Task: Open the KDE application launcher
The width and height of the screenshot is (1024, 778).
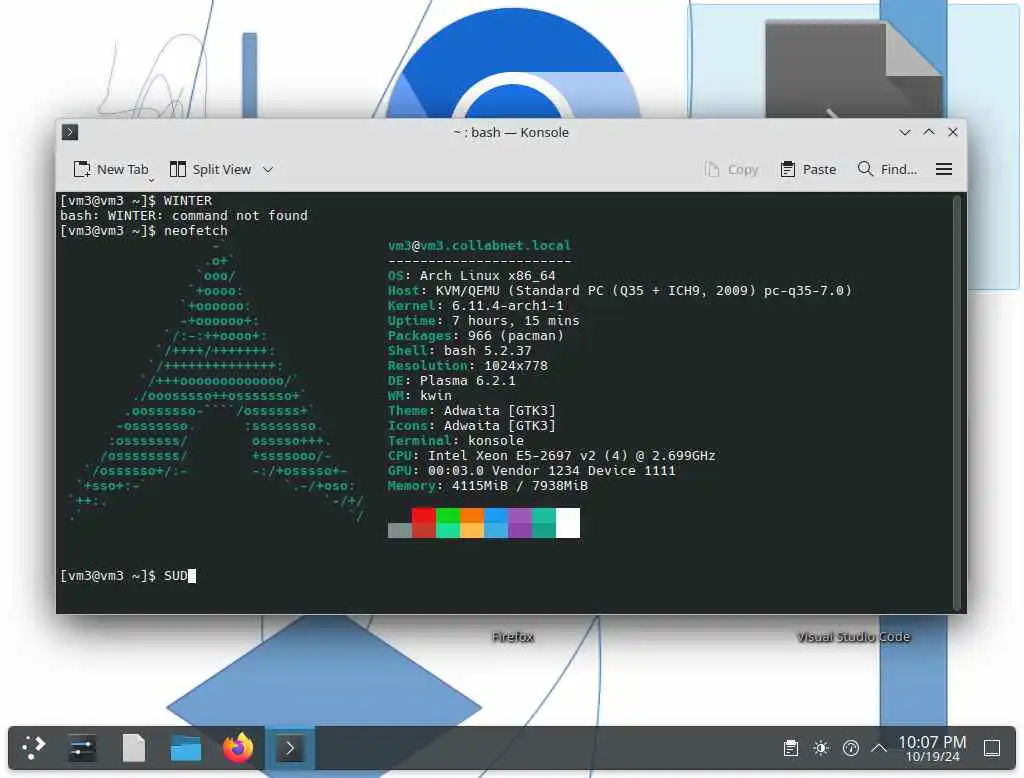Action: coord(34,747)
